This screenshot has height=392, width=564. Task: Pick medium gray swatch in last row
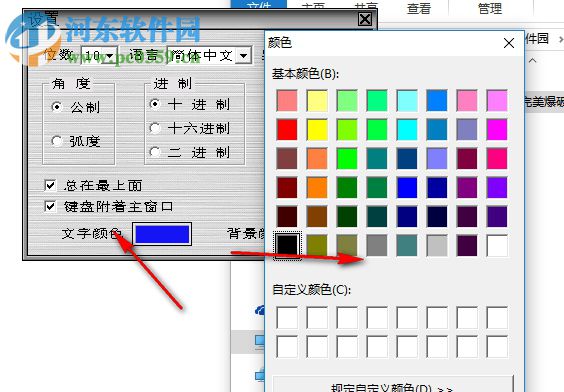(377, 246)
